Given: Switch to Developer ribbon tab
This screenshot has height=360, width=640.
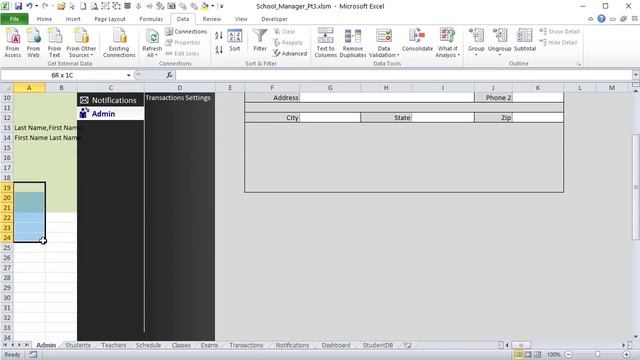Looking at the screenshot, I should point(274,19).
